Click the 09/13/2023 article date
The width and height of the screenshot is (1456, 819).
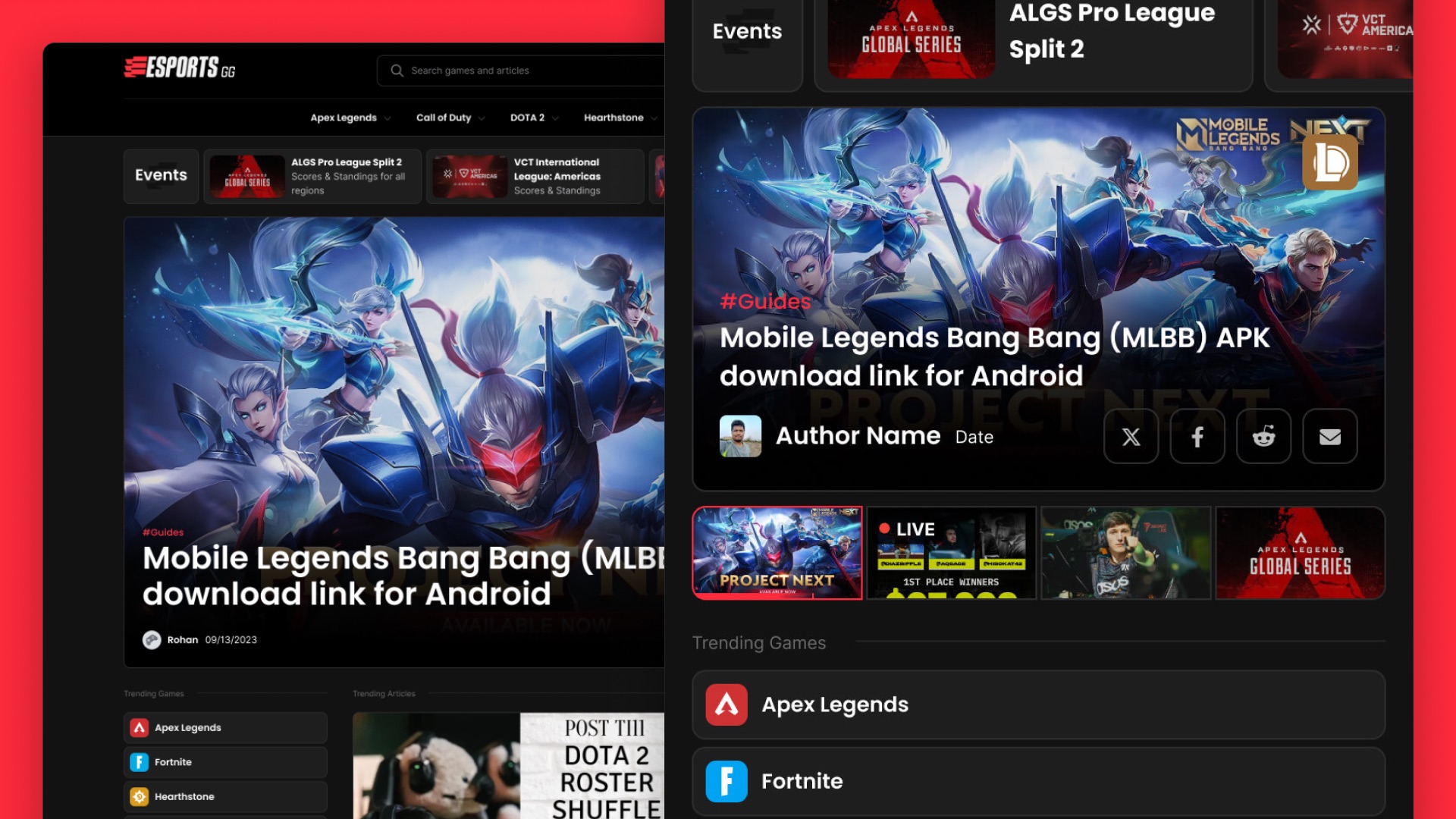[x=231, y=640]
